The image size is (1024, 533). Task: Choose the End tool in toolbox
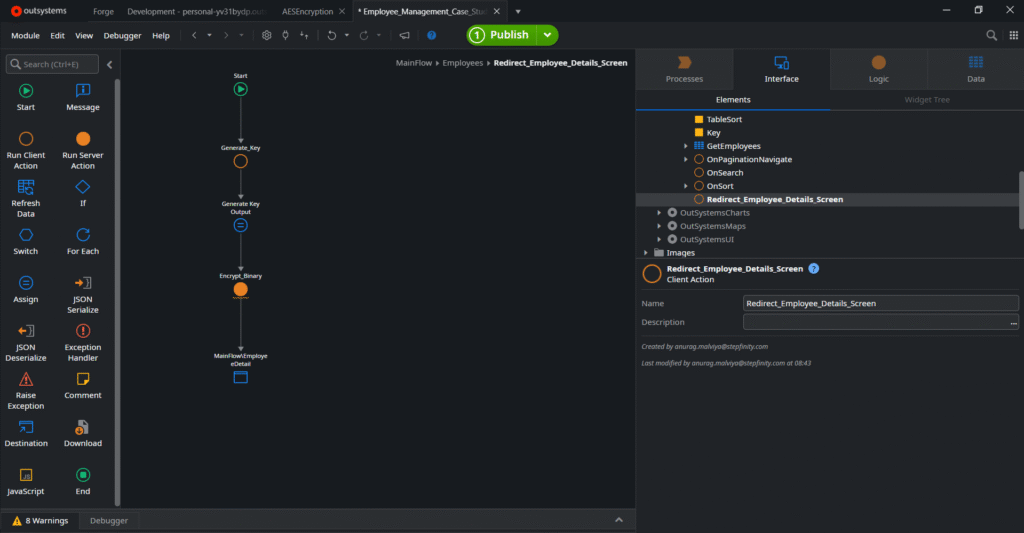pos(83,481)
